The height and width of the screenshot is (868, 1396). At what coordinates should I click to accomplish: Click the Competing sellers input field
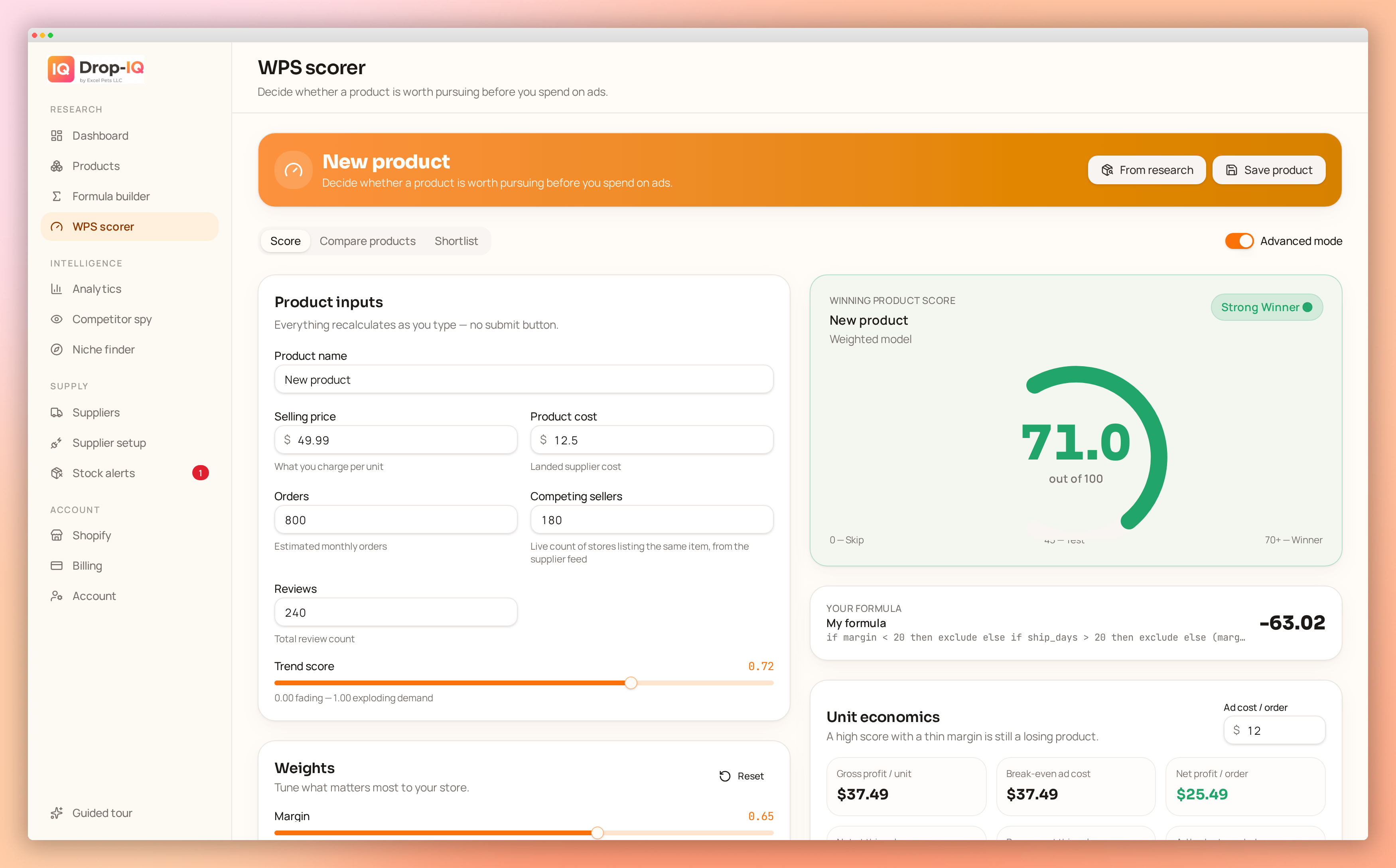point(651,520)
